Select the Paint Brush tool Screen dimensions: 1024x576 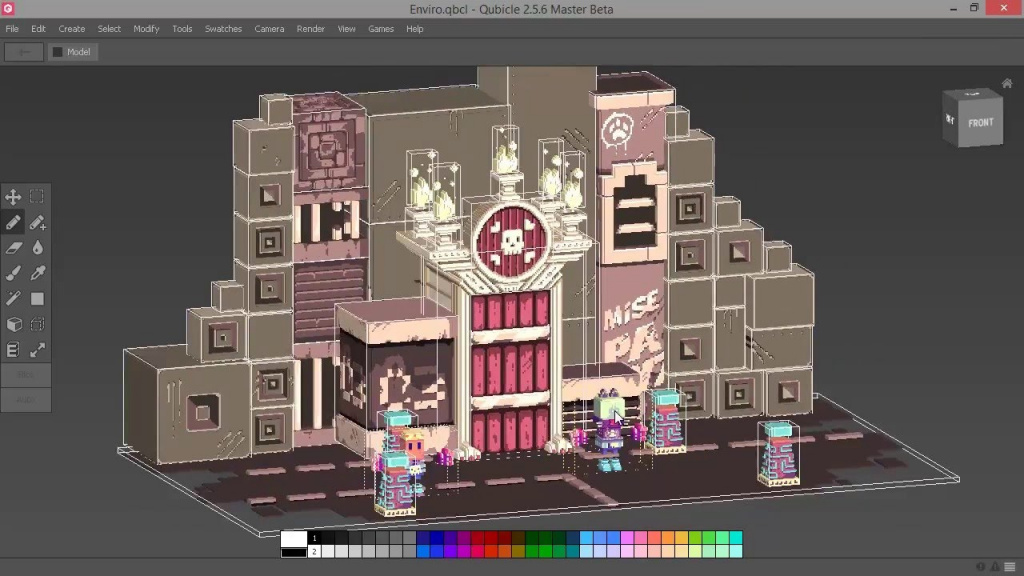pos(13,273)
